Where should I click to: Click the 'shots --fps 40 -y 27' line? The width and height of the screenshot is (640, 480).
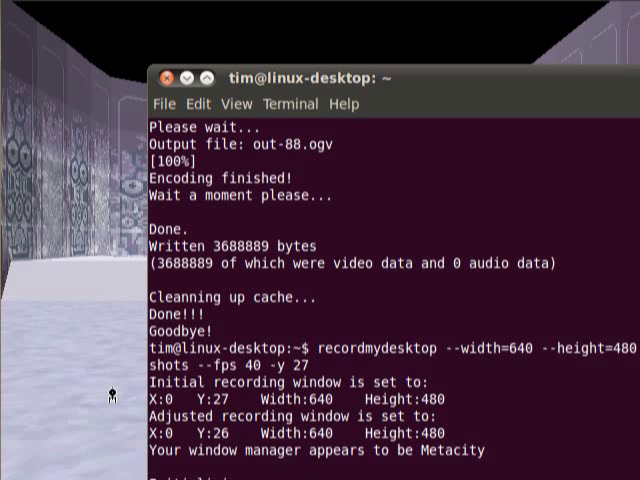coord(229,365)
